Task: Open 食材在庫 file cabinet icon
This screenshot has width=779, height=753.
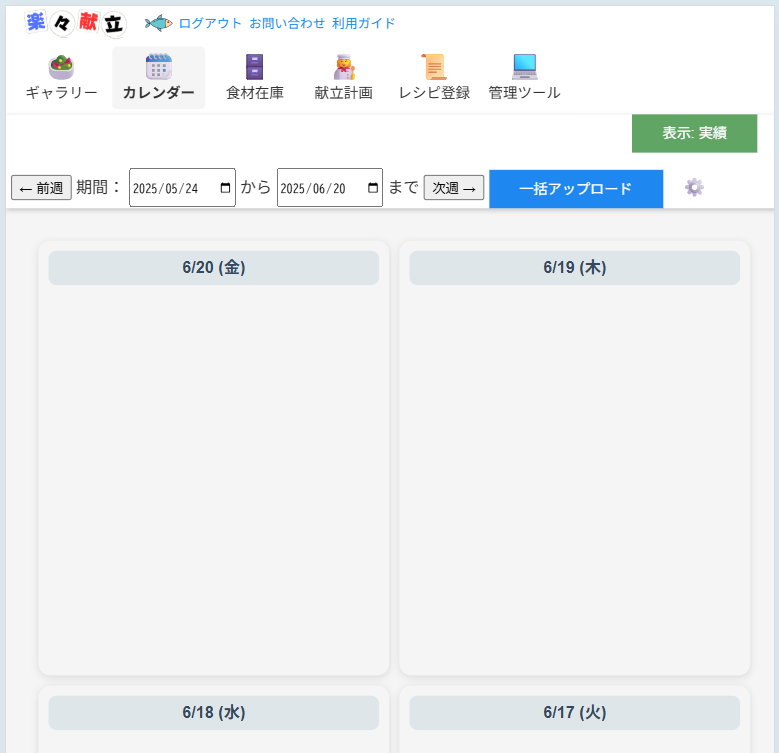Action: tap(254, 67)
